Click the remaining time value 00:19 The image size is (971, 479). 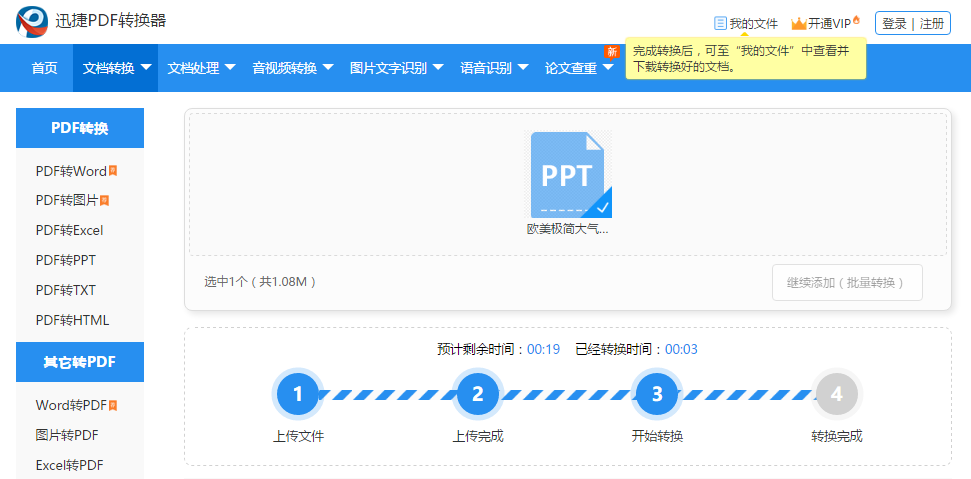coord(543,350)
